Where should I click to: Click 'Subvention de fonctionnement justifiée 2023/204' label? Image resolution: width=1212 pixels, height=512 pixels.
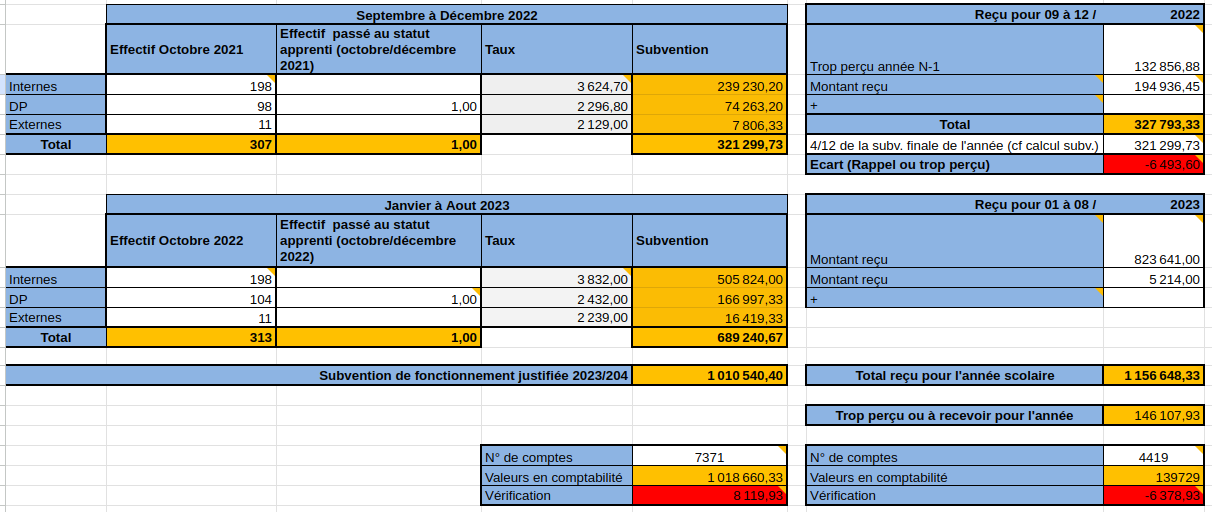[x=319, y=375]
